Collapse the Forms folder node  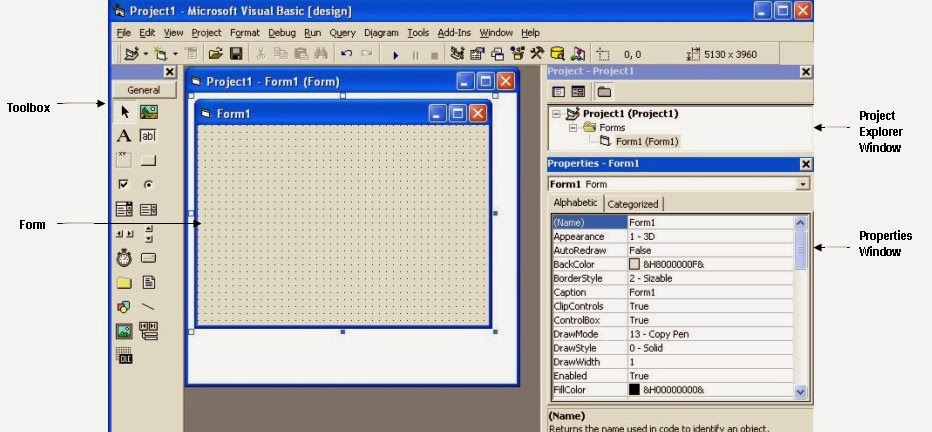(x=573, y=127)
